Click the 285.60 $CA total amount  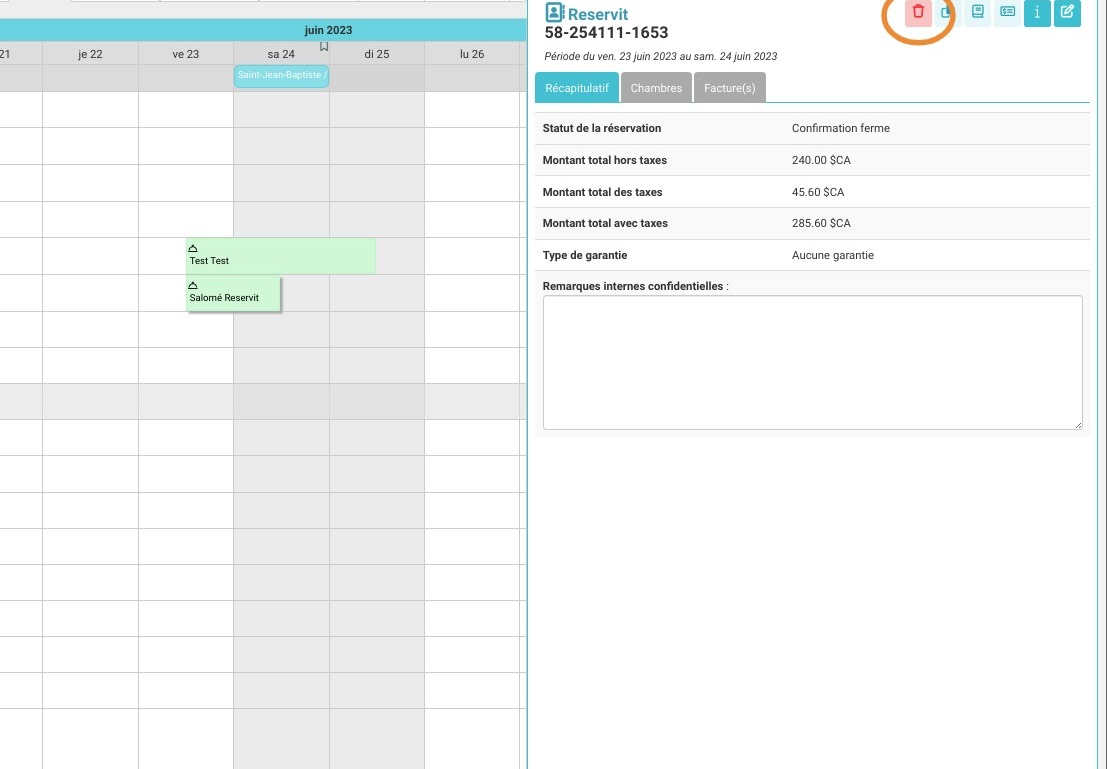click(x=821, y=223)
